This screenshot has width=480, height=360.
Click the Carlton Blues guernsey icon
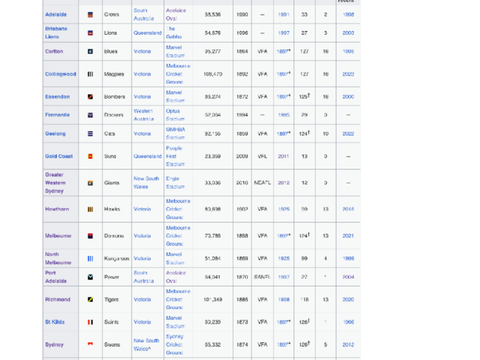click(x=90, y=51)
